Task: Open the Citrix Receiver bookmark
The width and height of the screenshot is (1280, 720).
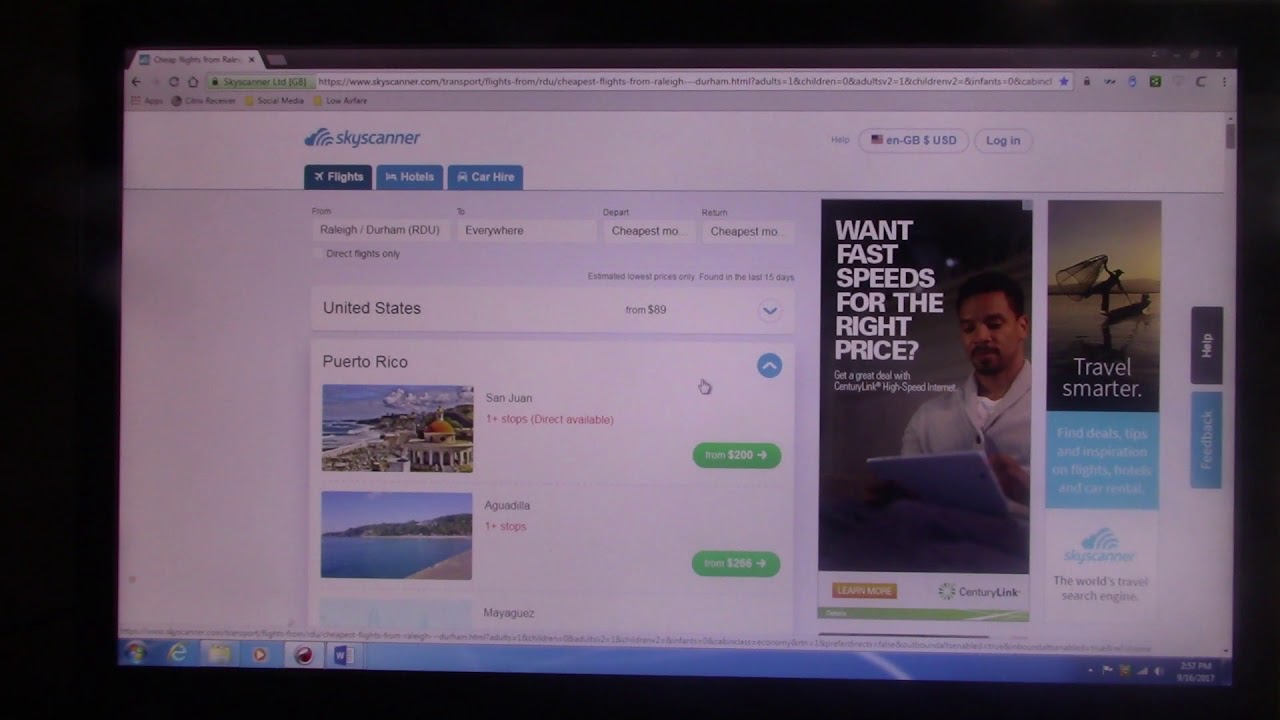Action: point(204,101)
